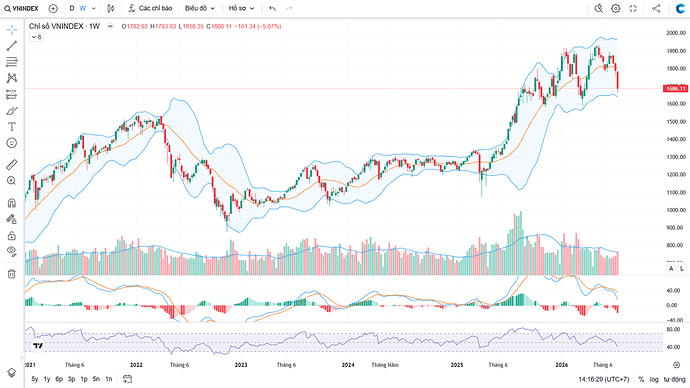Toggle hide all drawings eye icon
The image size is (690, 388).
coord(12,252)
